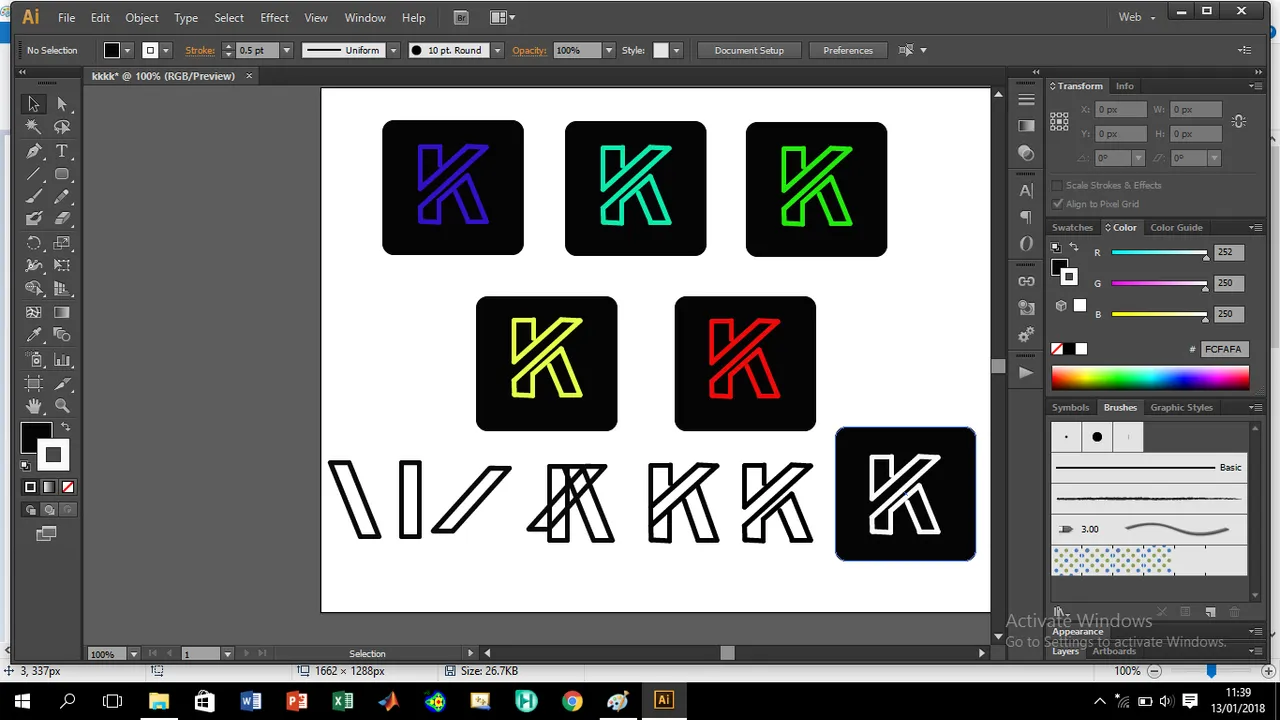Select the Paintbrush tool
This screenshot has height=720, width=1280.
click(34, 197)
